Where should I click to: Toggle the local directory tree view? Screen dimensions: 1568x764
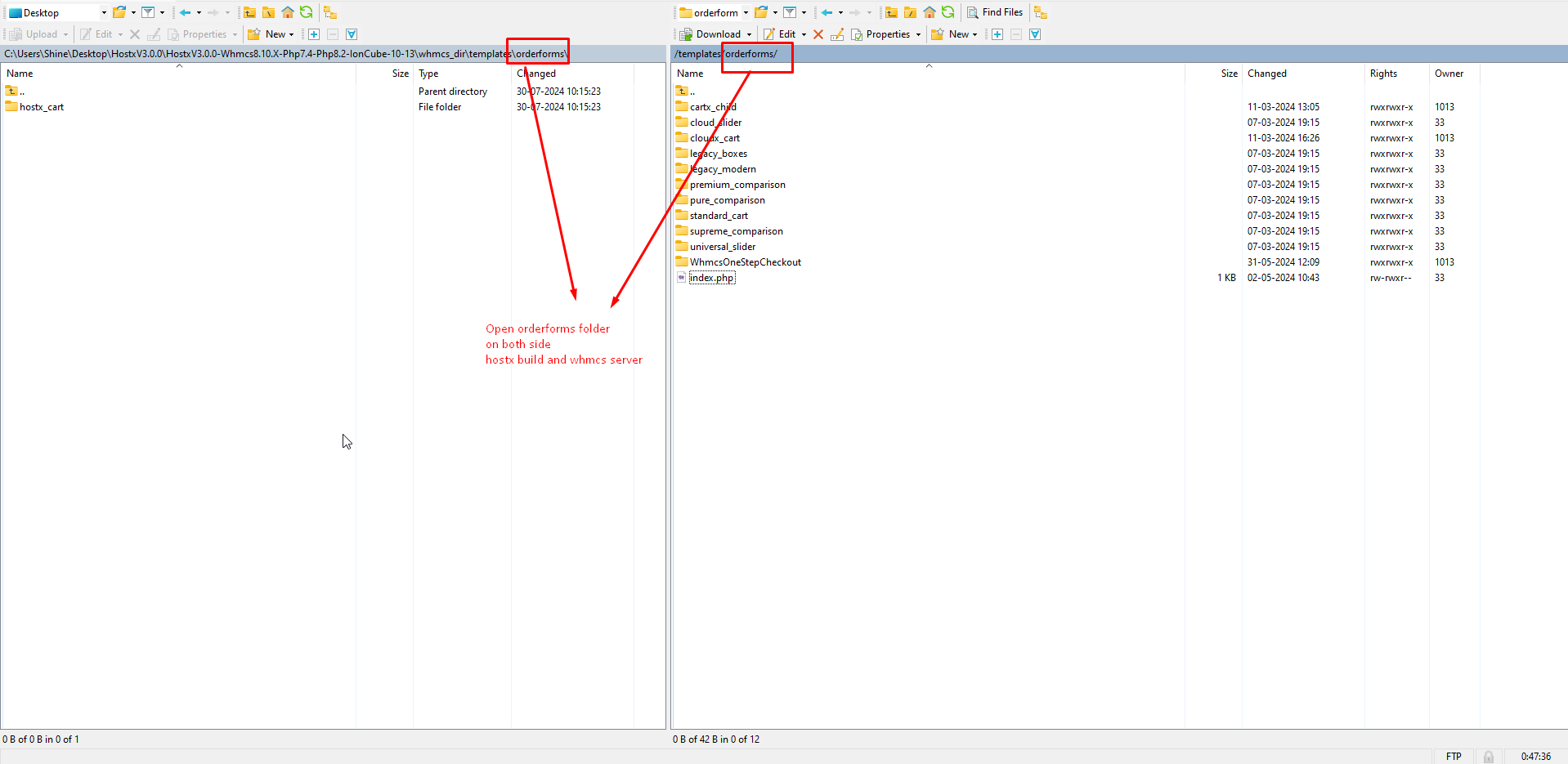(329, 12)
